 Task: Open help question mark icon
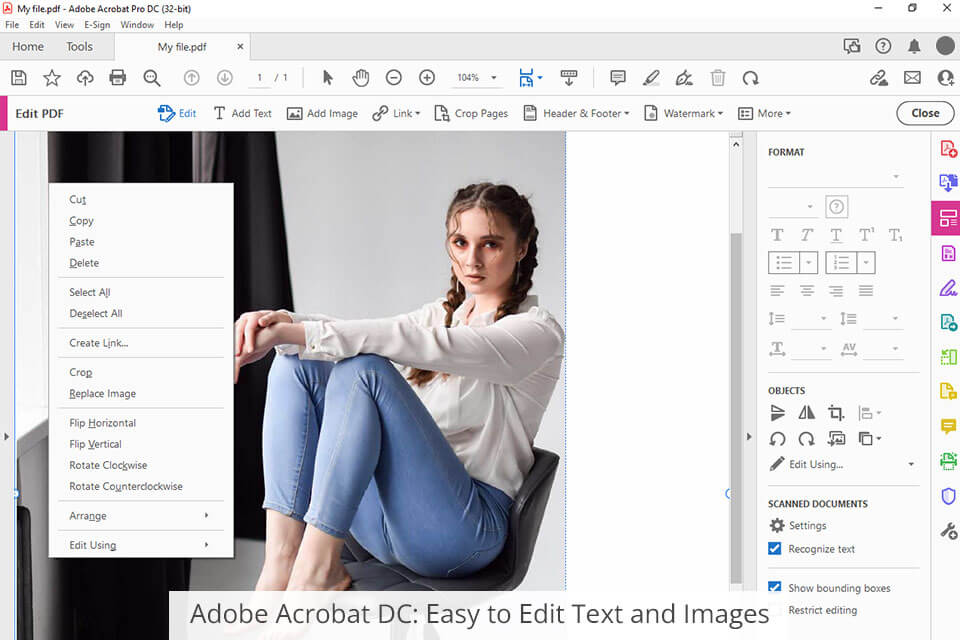point(883,46)
